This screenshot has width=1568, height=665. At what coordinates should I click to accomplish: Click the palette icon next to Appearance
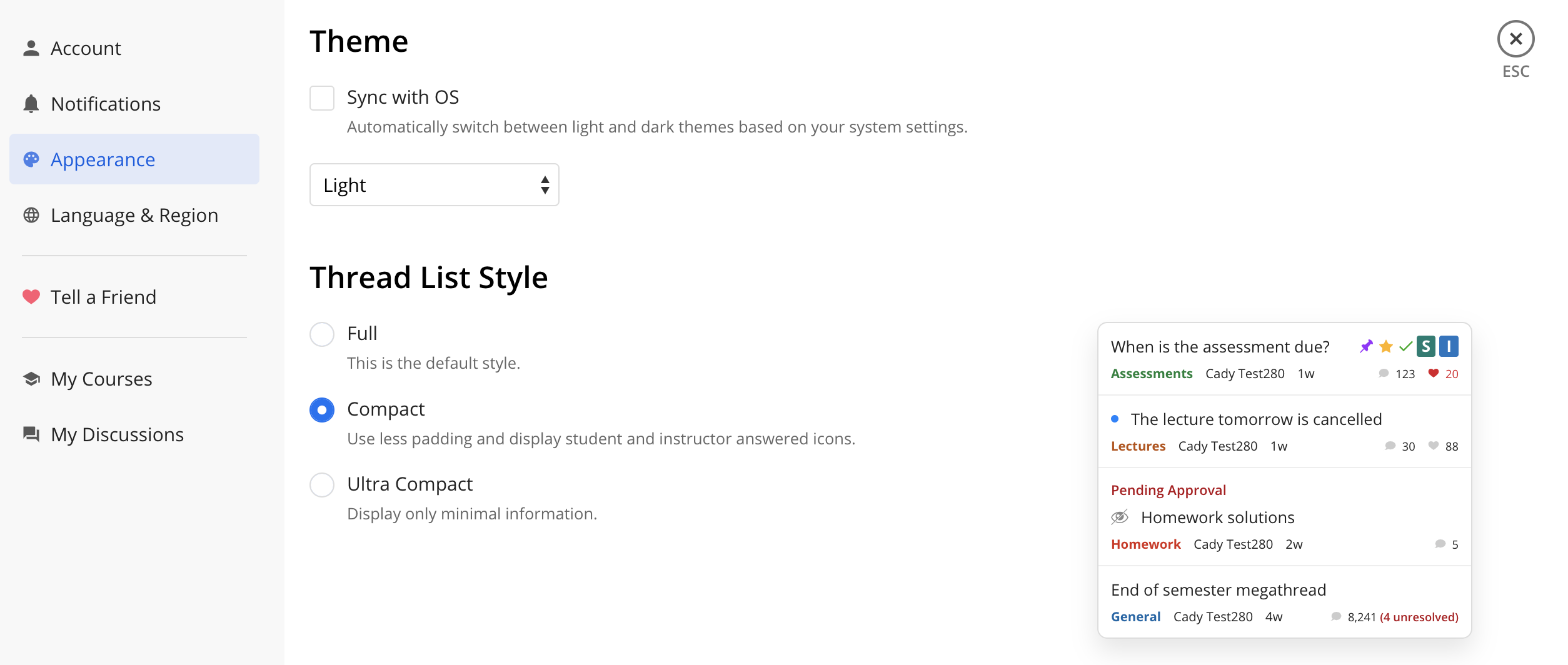31,159
